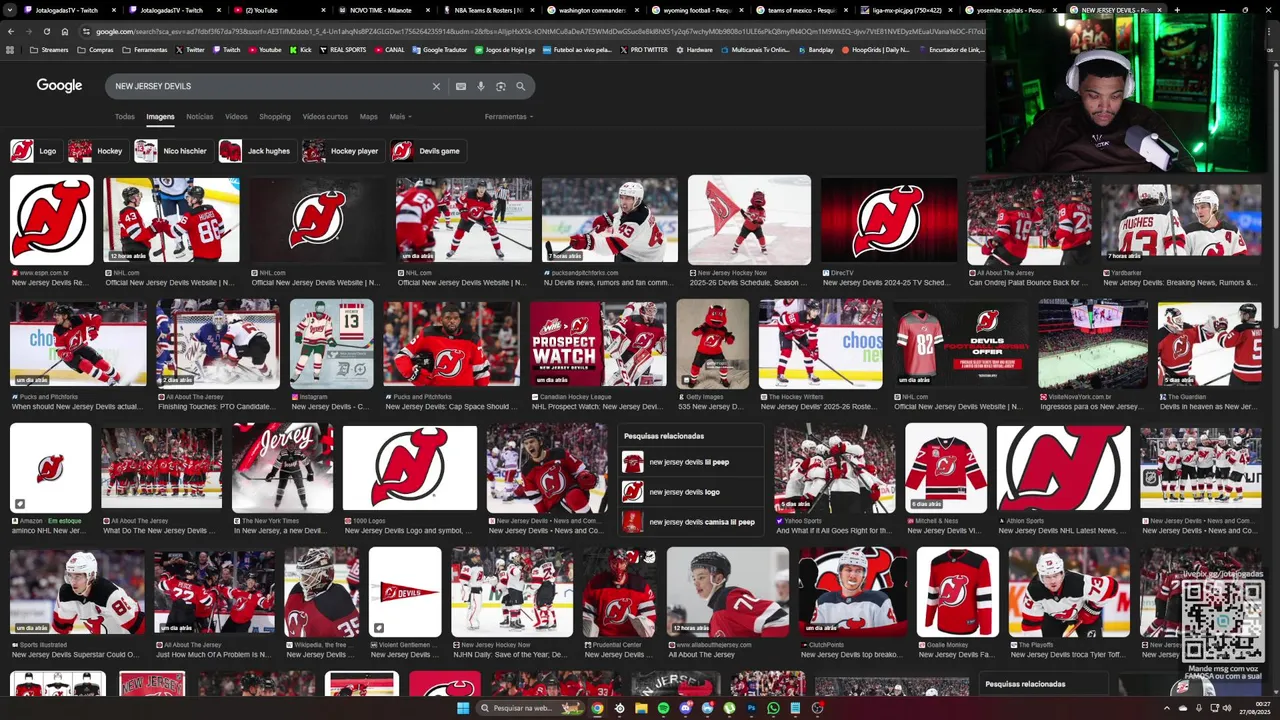Open the on-screen keyboard icon in search box
The height and width of the screenshot is (720, 1280).
click(461, 86)
